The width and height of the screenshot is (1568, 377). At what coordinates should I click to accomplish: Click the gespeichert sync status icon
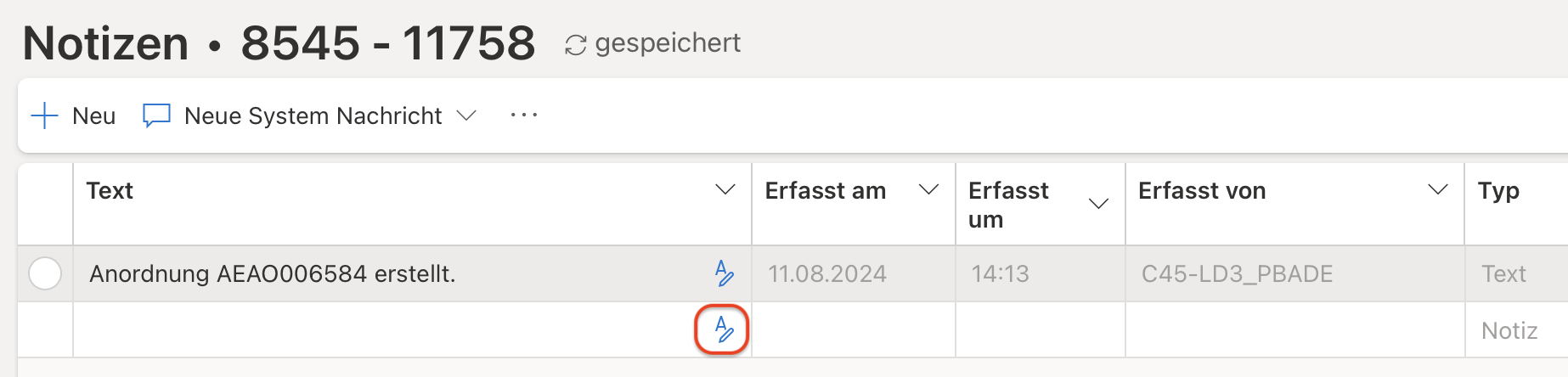[x=575, y=45]
